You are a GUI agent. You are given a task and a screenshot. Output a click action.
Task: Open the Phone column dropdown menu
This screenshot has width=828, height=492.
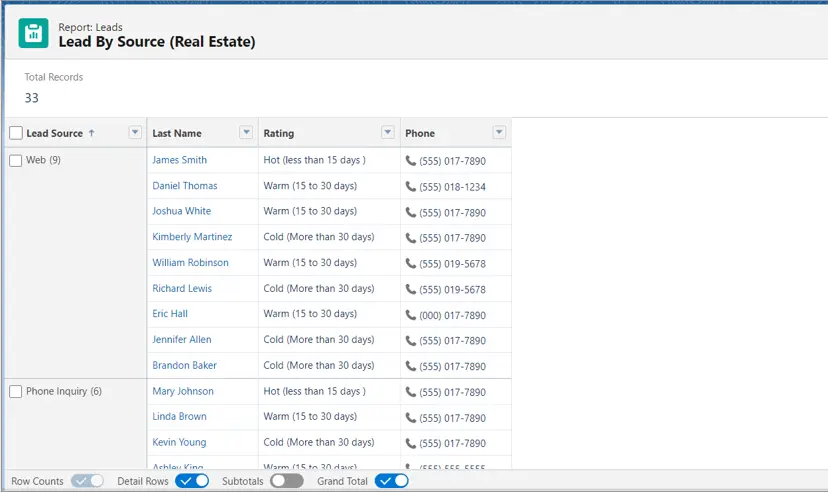(x=499, y=132)
